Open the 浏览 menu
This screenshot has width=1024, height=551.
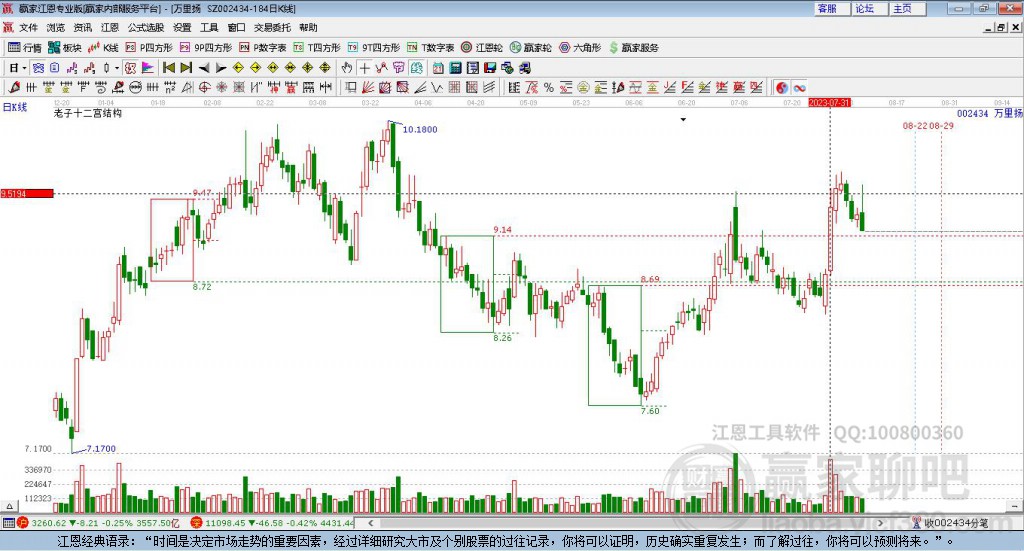[56, 27]
